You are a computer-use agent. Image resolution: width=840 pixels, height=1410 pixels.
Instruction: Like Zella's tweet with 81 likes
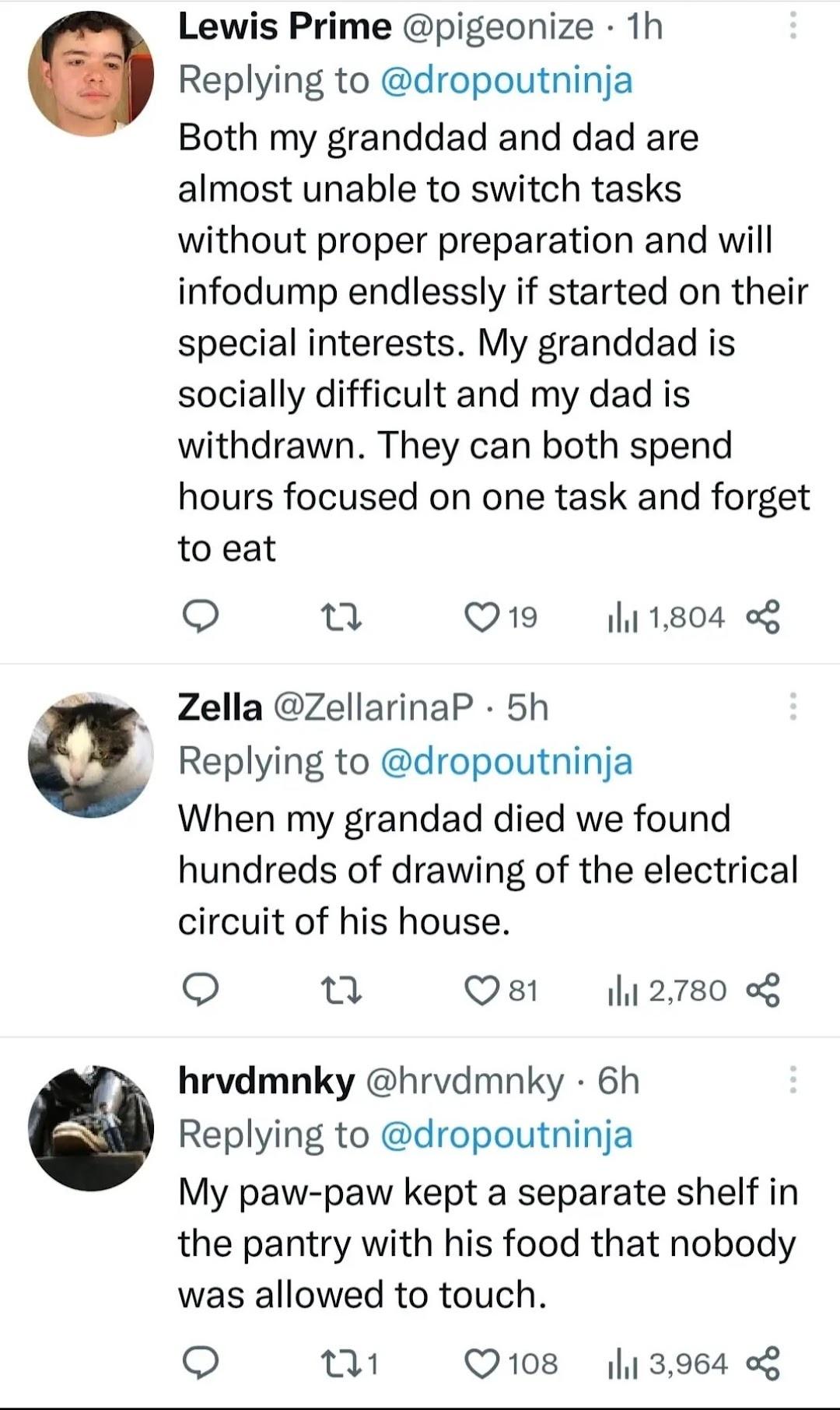tap(482, 991)
